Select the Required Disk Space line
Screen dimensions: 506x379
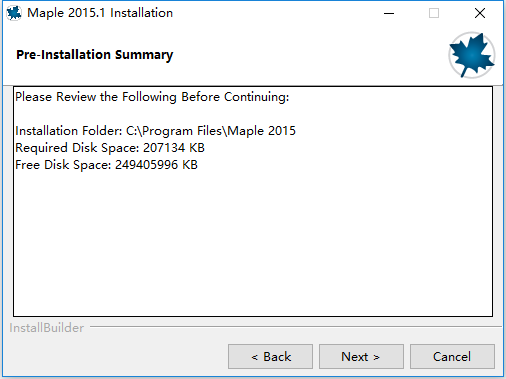pyautogui.click(x=110, y=148)
